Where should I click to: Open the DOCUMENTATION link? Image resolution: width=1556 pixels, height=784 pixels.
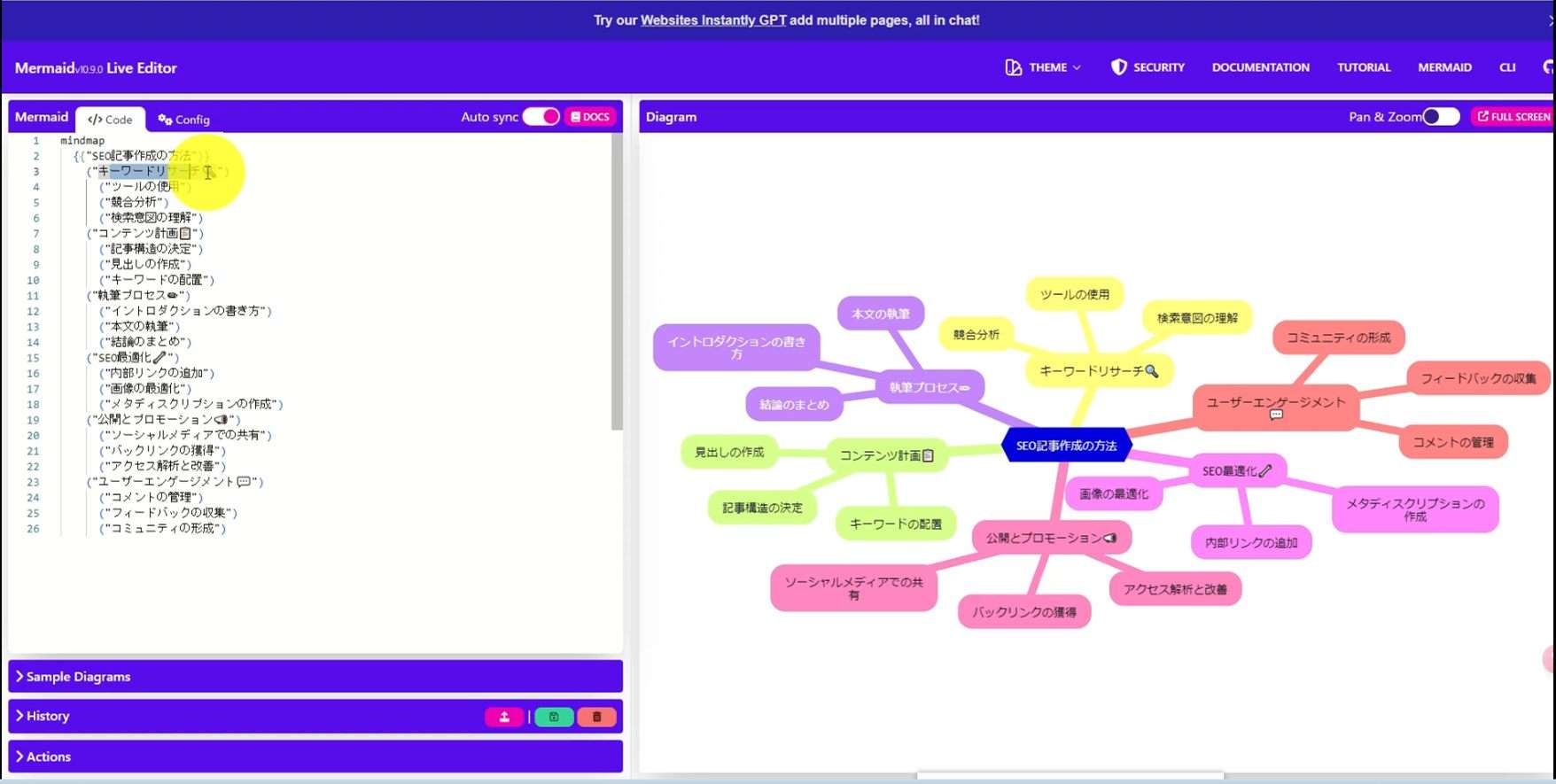tap(1260, 67)
